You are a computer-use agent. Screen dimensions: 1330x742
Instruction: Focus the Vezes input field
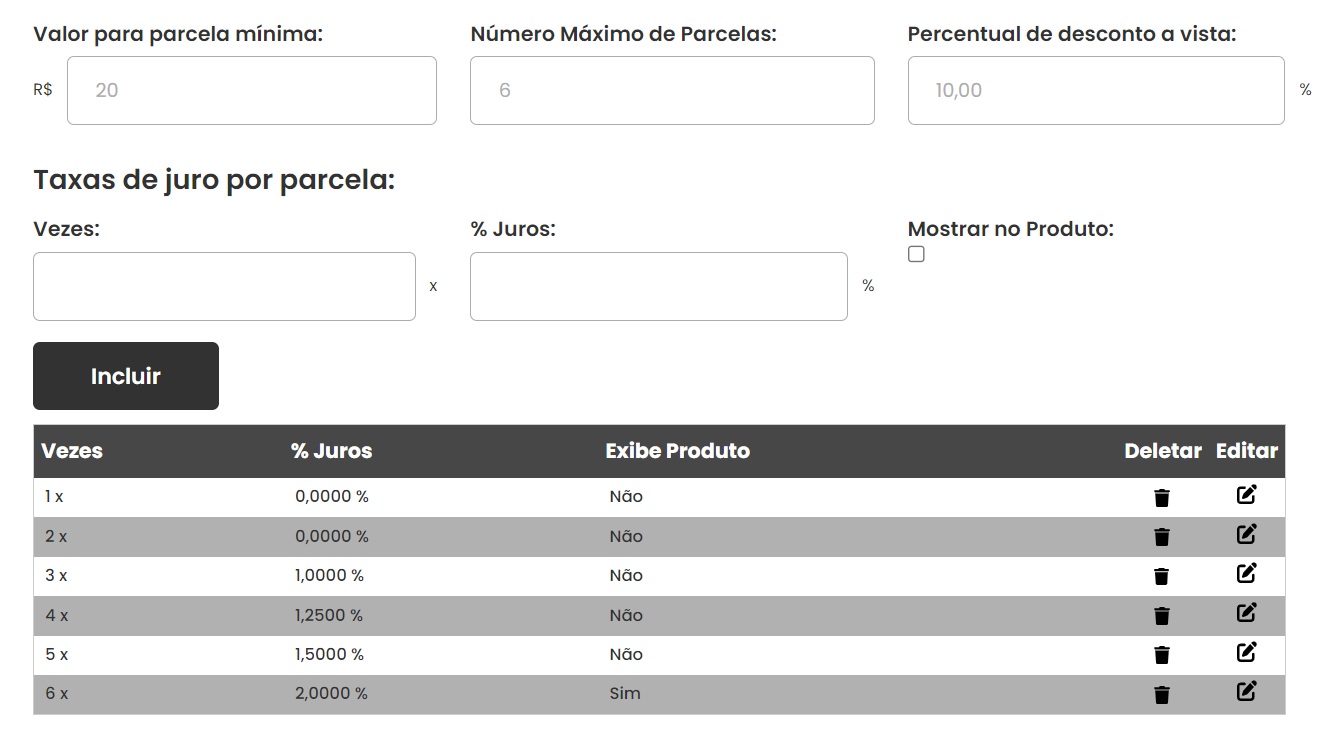pos(224,286)
